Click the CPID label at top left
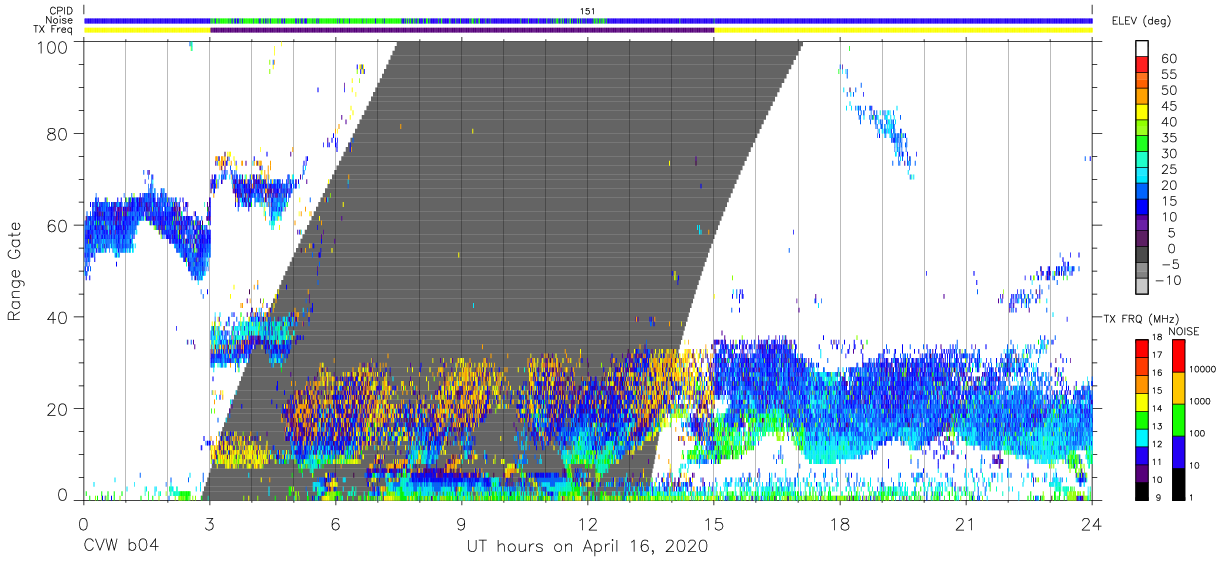 (61, 11)
